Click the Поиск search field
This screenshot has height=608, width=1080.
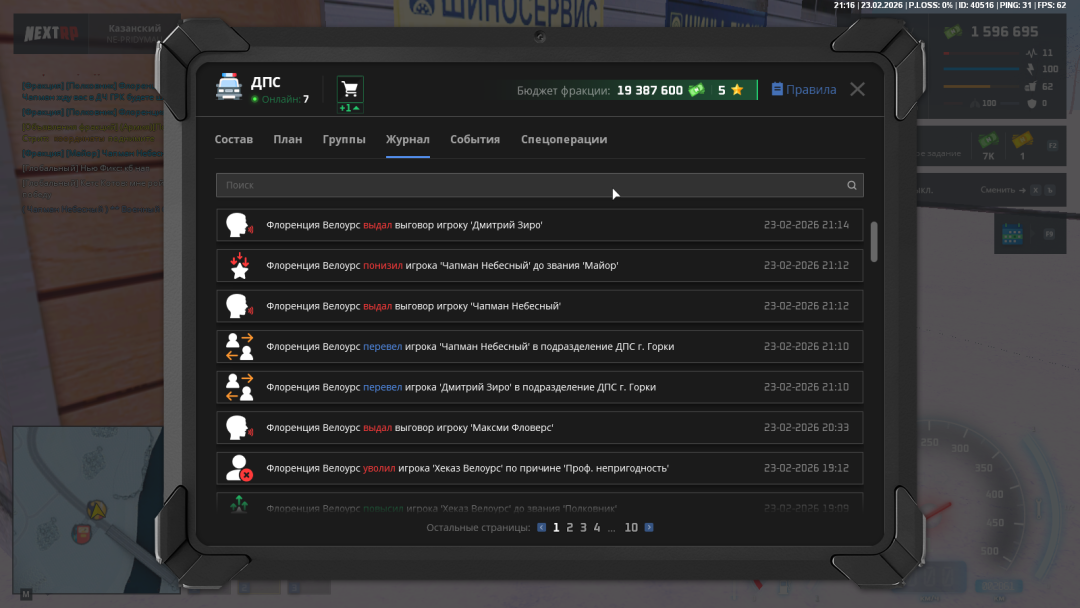click(530, 185)
